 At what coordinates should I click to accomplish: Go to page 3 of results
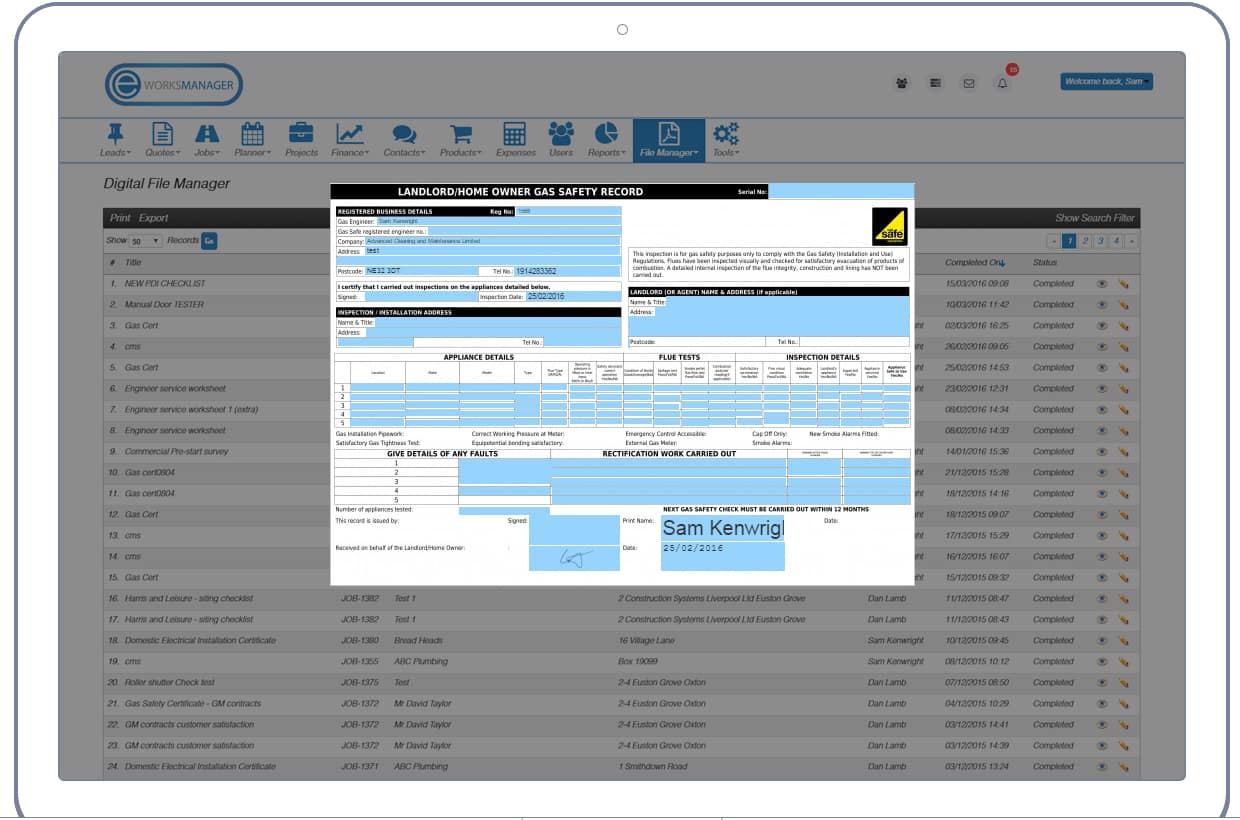coord(1101,241)
